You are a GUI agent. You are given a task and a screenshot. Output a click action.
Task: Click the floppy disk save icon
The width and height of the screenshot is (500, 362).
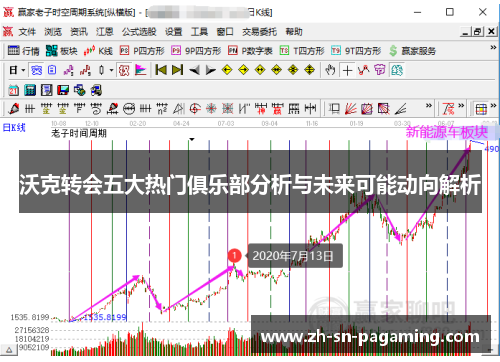[63, 90]
